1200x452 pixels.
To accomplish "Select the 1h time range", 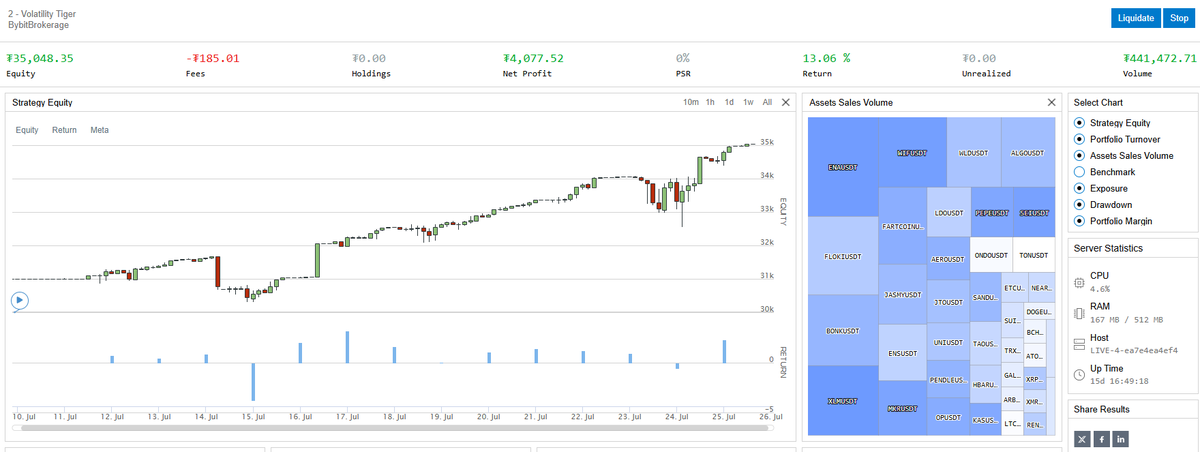I will pyautogui.click(x=710, y=102).
